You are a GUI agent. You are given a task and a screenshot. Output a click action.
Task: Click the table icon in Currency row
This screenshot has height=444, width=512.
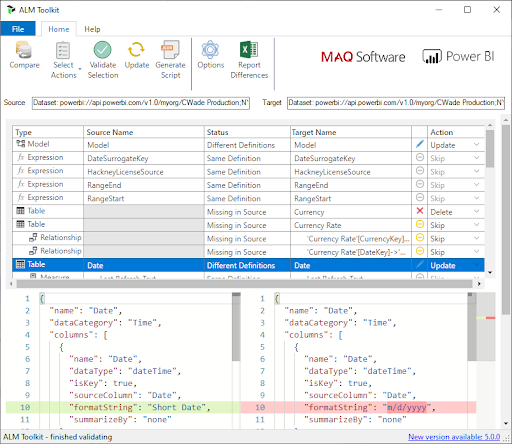point(20,211)
